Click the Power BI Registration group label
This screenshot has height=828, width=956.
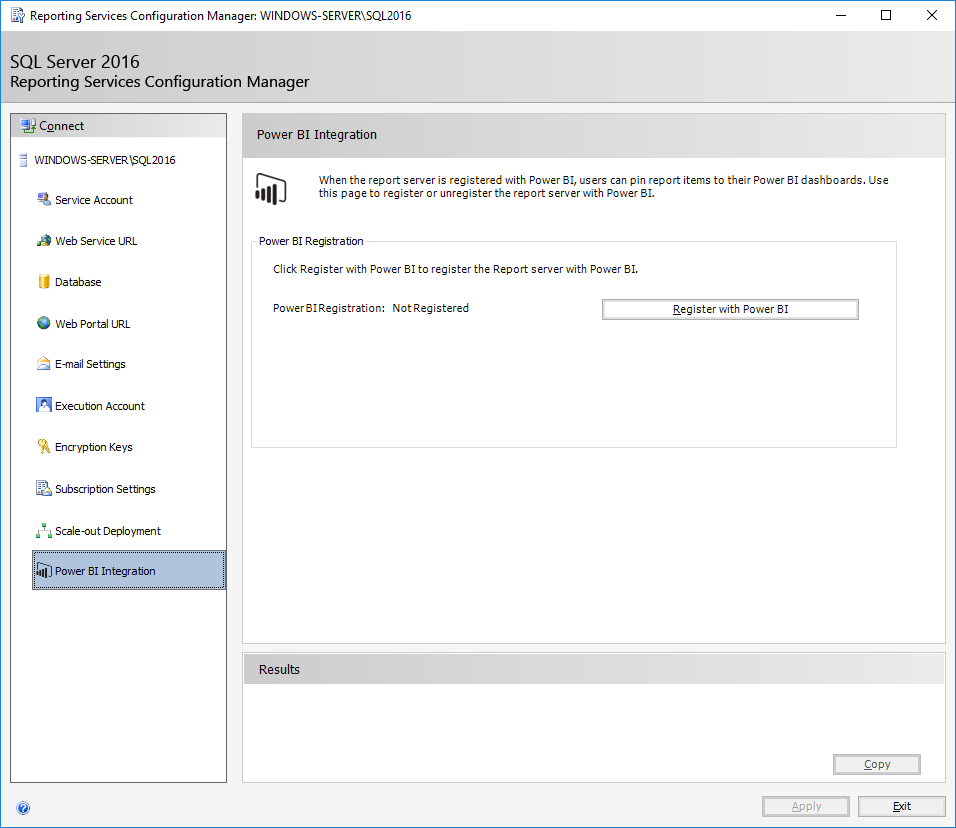tap(311, 241)
